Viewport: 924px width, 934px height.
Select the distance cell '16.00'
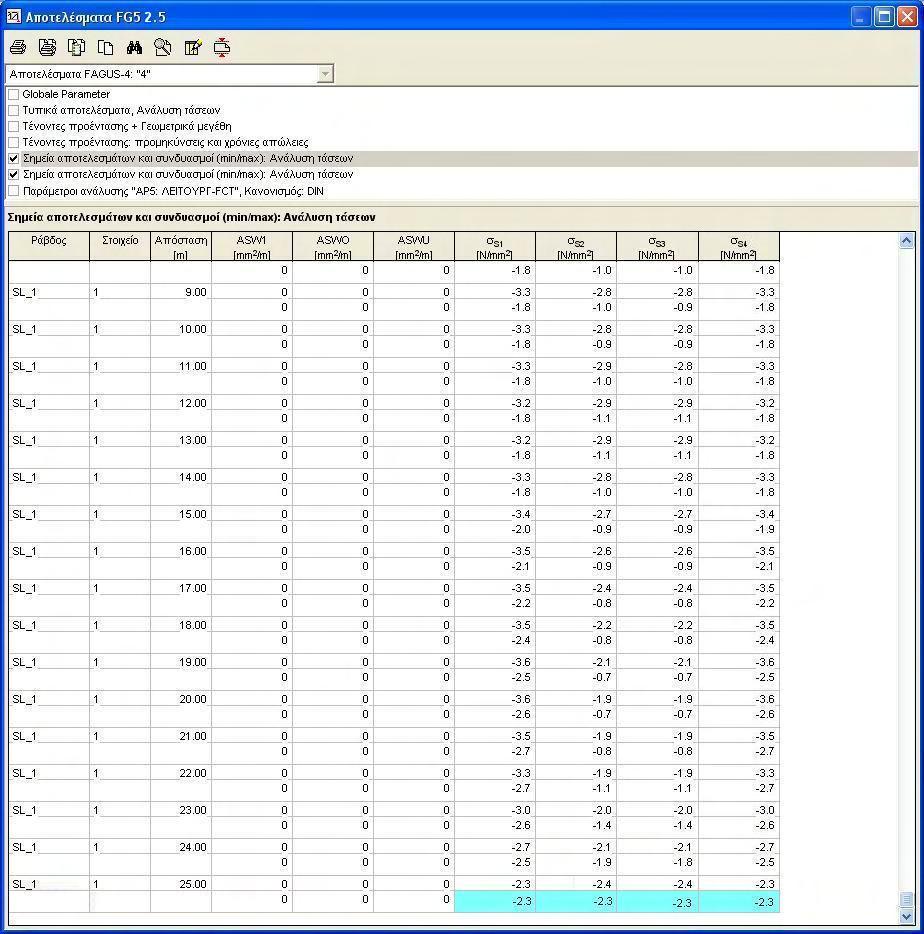coord(181,551)
